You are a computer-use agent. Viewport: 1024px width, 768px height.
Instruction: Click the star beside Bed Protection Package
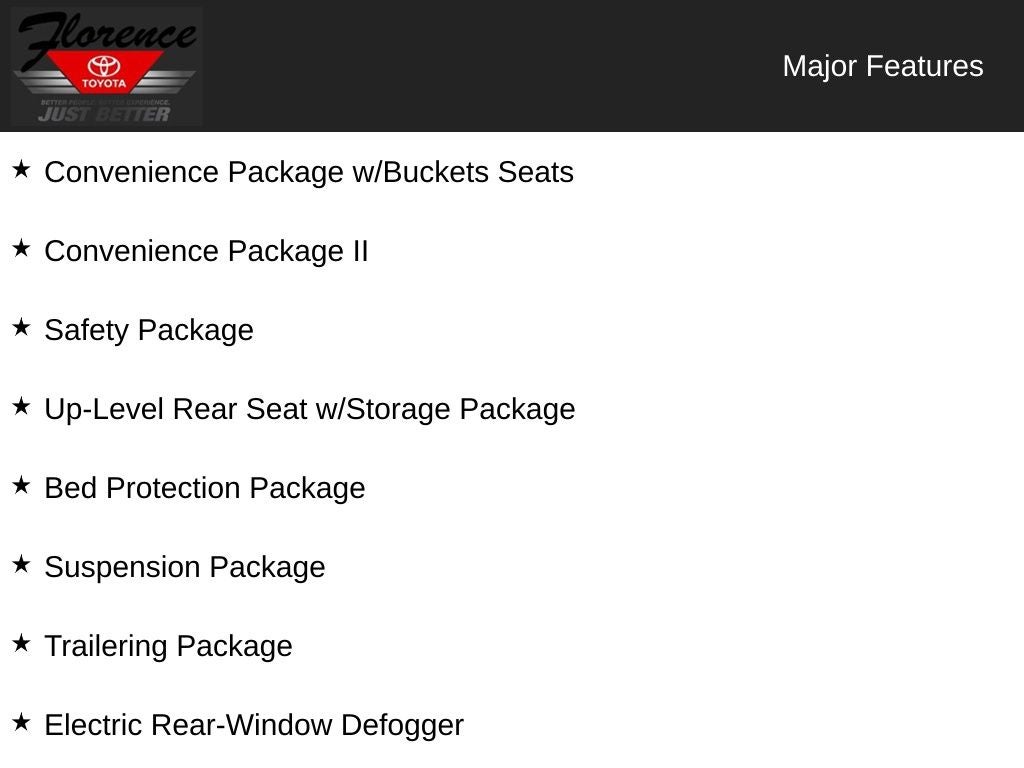pos(22,486)
